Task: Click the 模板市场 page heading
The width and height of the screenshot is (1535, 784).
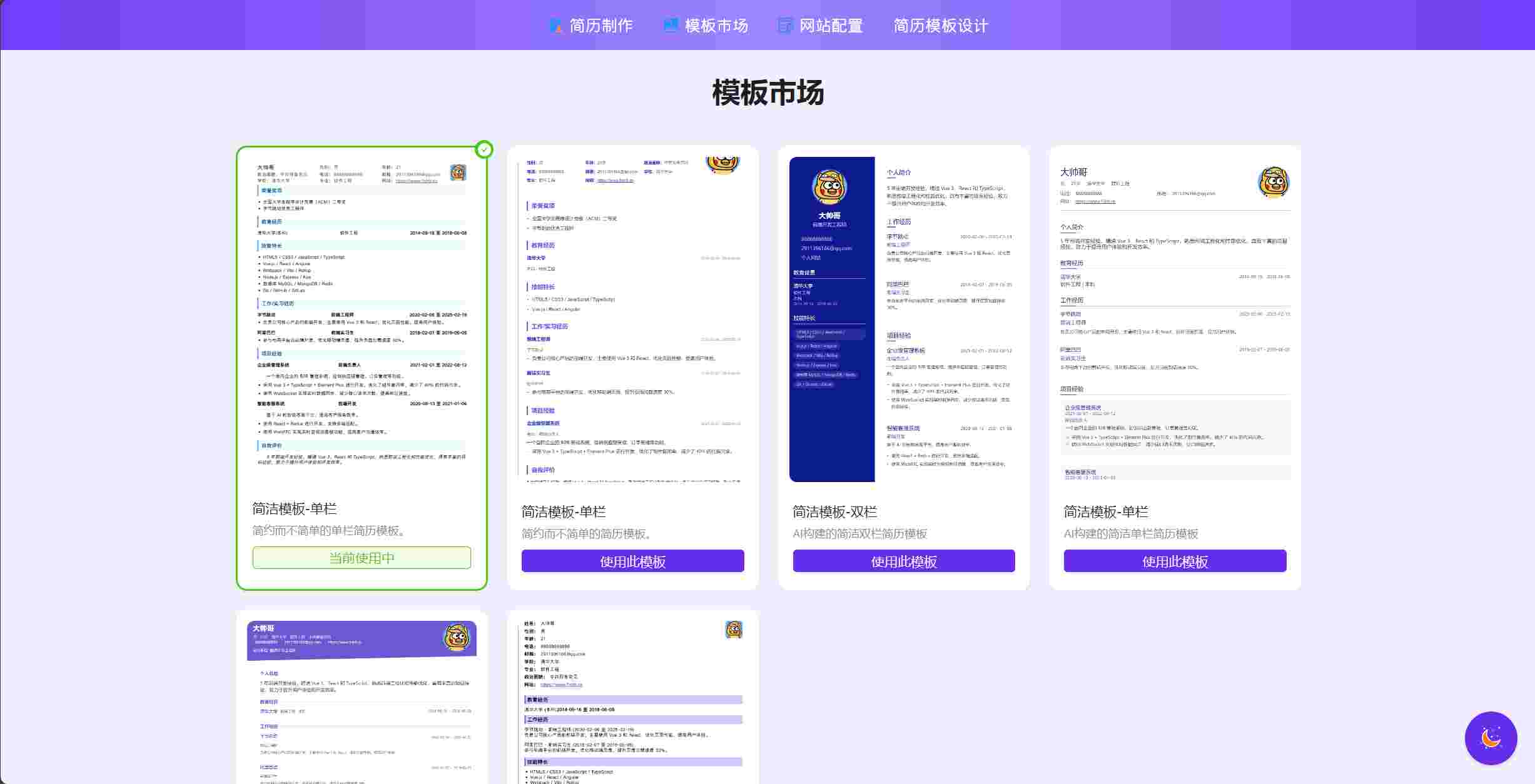Action: 767,93
